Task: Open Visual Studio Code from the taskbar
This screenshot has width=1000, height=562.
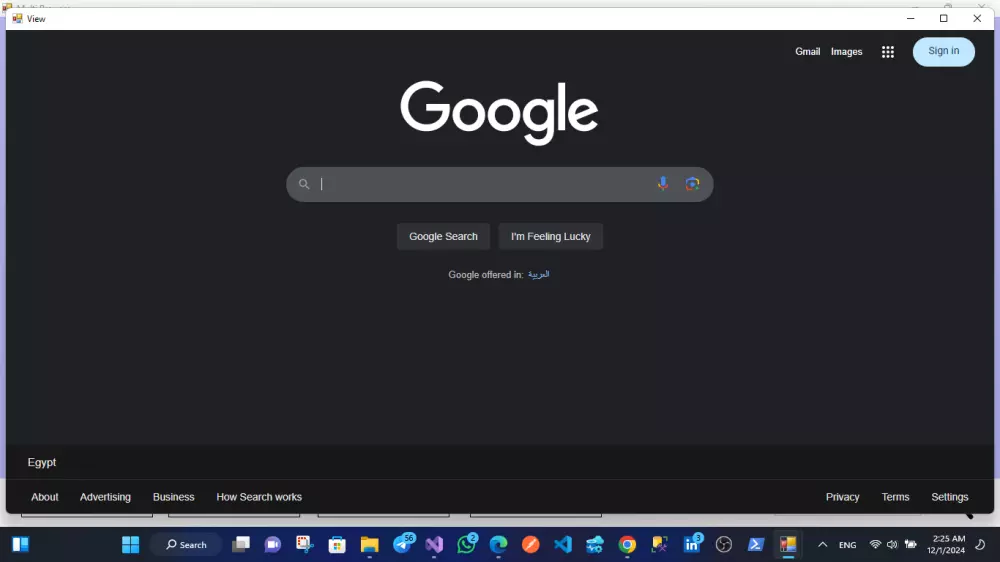Action: coord(563,545)
